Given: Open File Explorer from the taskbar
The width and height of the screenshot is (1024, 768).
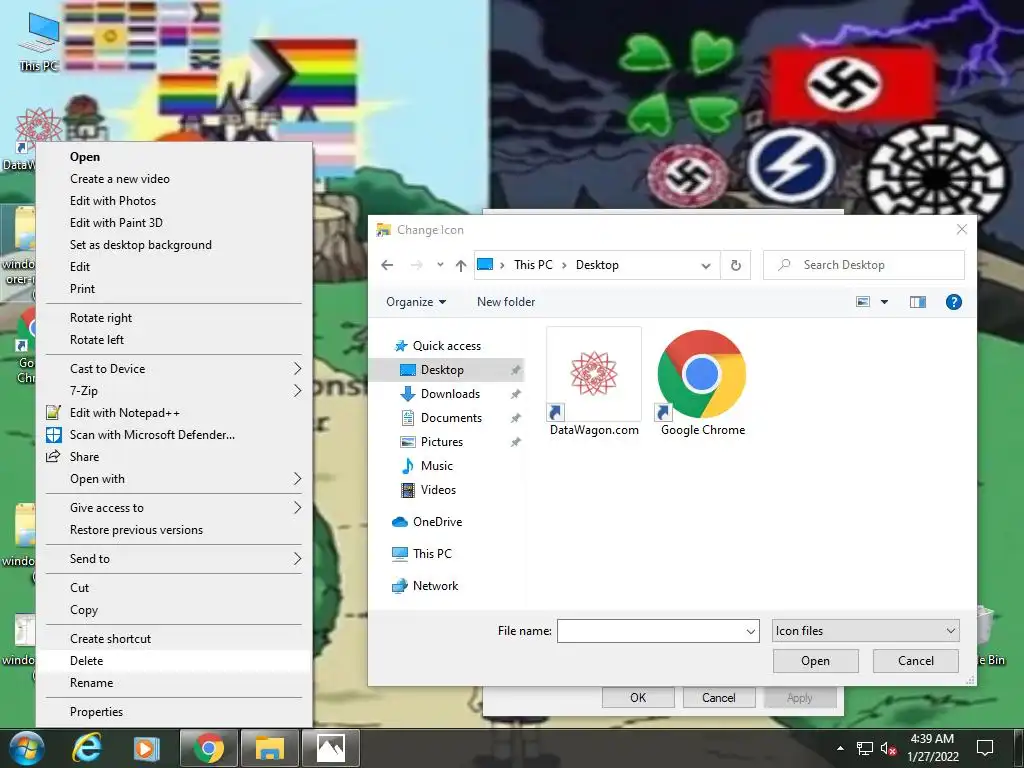Looking at the screenshot, I should point(269,748).
